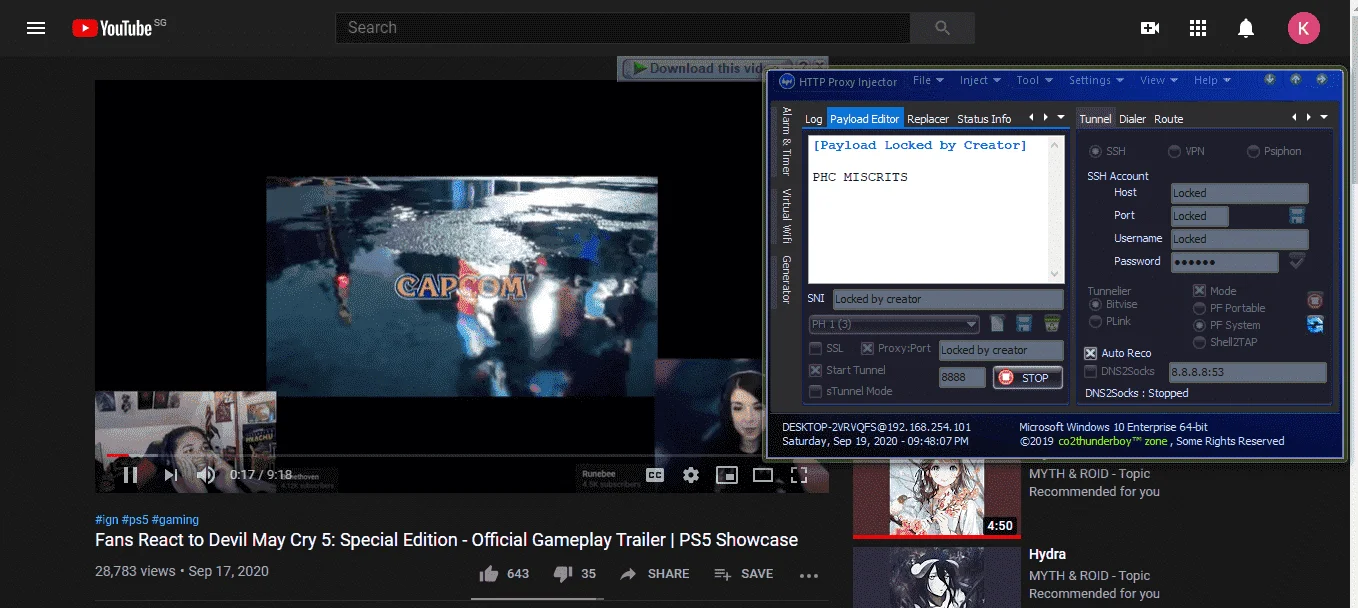Open the YouTube apps grid
Screen dimensions: 1358x608
(1198, 28)
